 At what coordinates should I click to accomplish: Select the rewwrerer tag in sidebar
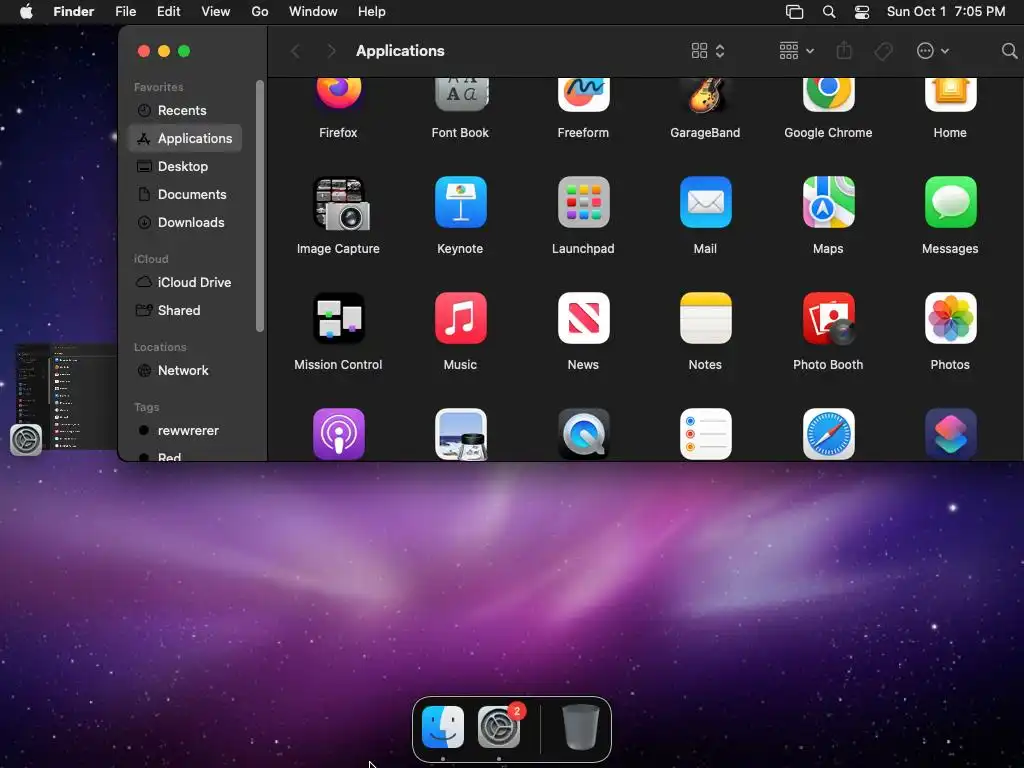click(185, 431)
